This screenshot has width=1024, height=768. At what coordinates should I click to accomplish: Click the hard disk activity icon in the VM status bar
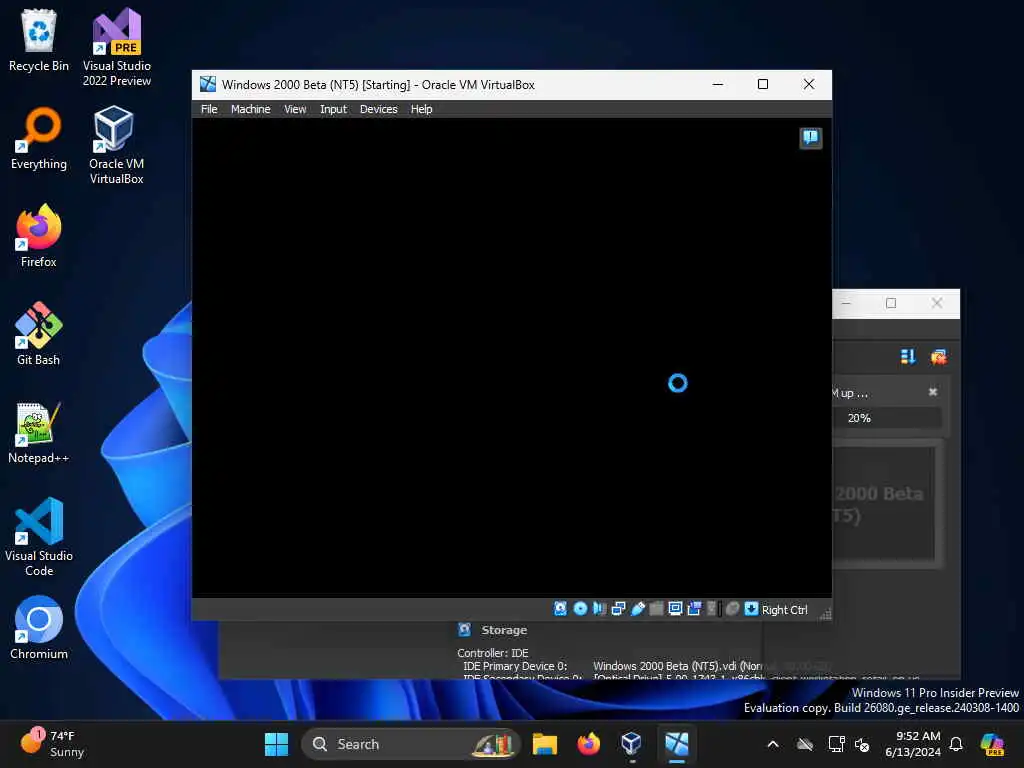click(560, 609)
